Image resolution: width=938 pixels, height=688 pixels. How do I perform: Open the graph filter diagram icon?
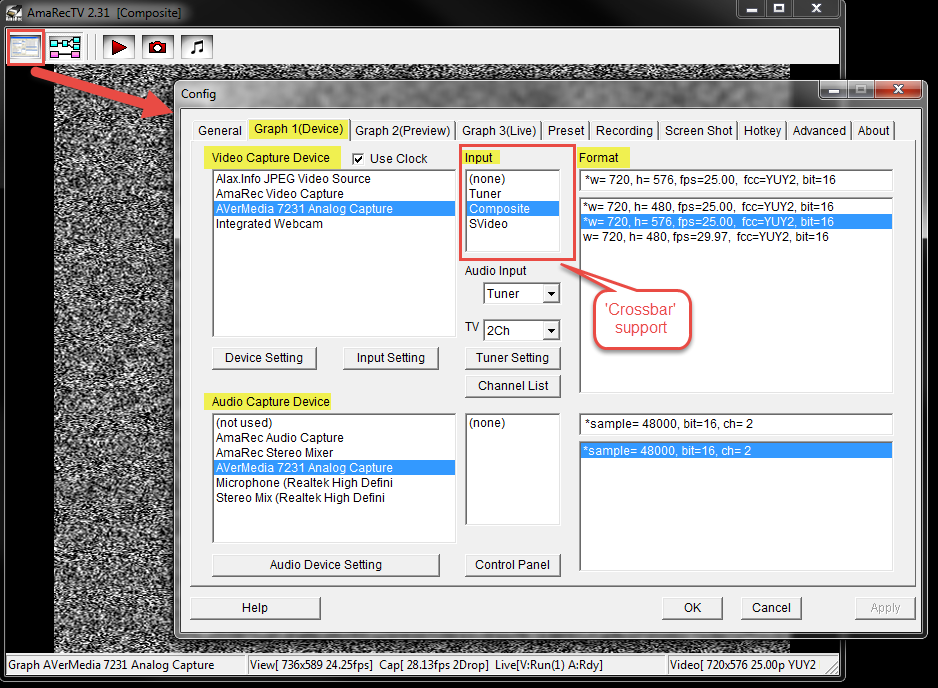pyautogui.click(x=65, y=47)
